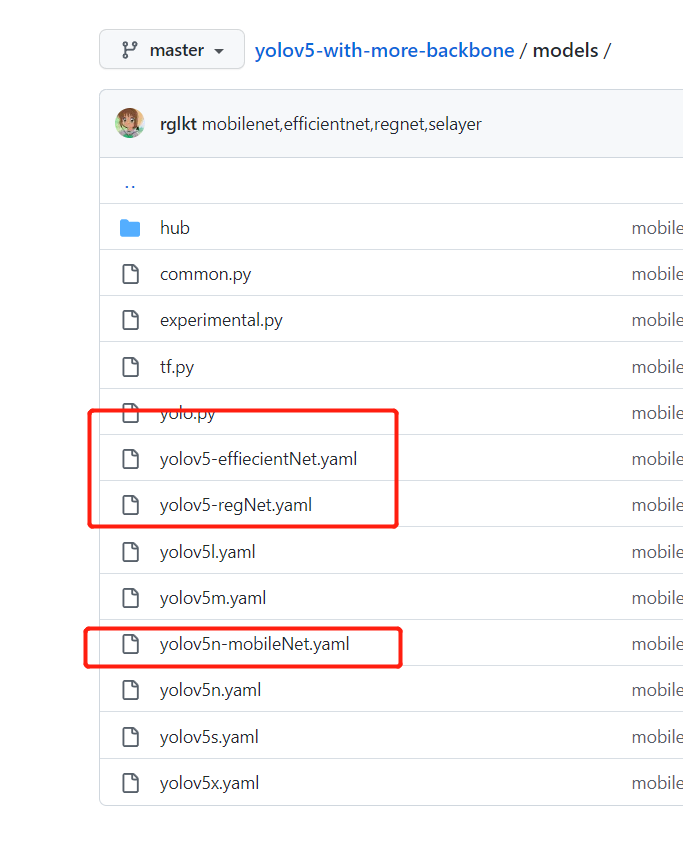The width and height of the screenshot is (683, 865).
Task: Open yolov5n.yaml file
Action: point(210,691)
